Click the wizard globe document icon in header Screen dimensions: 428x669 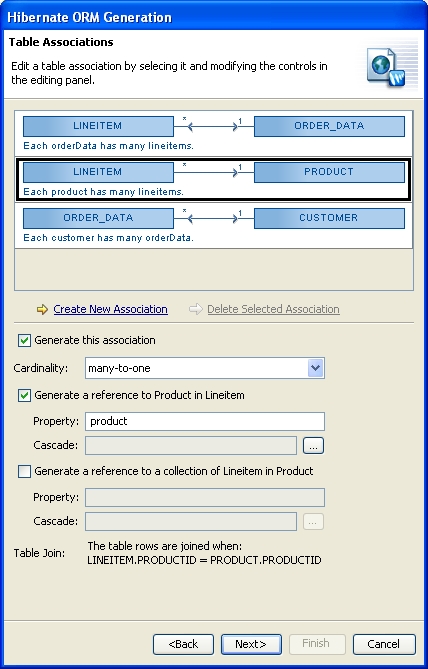[x=386, y=68]
